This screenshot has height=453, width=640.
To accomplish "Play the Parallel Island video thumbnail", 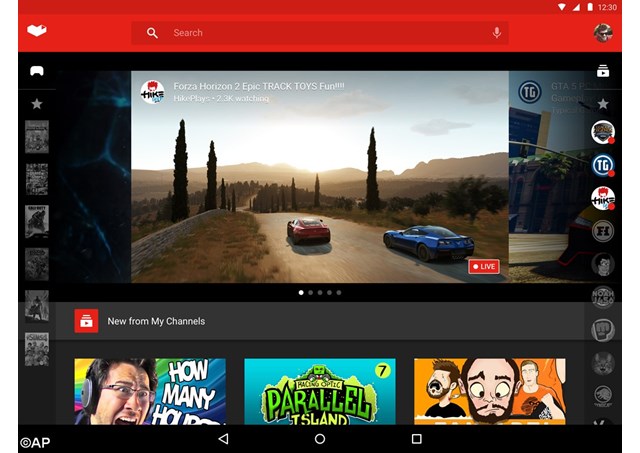I will [320, 391].
